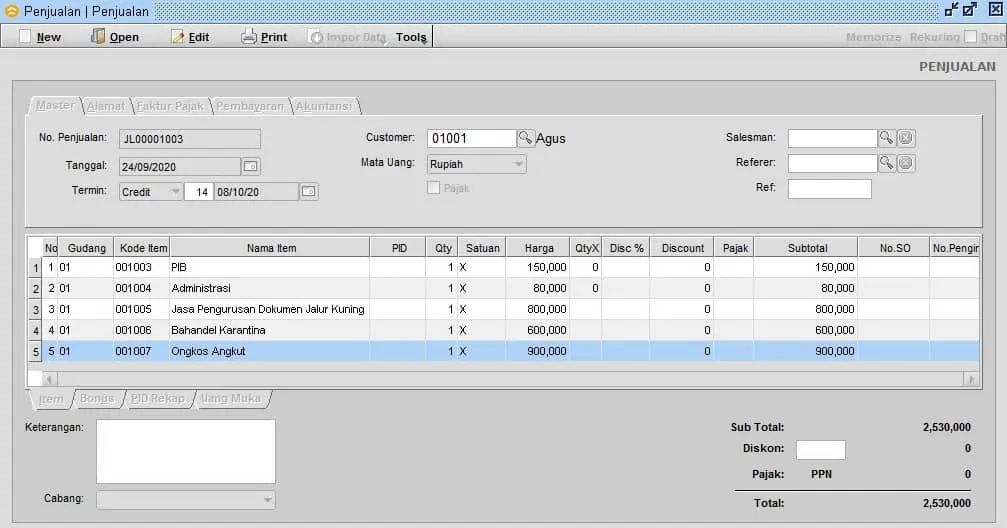The image size is (1007, 528).
Task: Select the Ongkos Angkut item cell
Action: click(x=270, y=351)
